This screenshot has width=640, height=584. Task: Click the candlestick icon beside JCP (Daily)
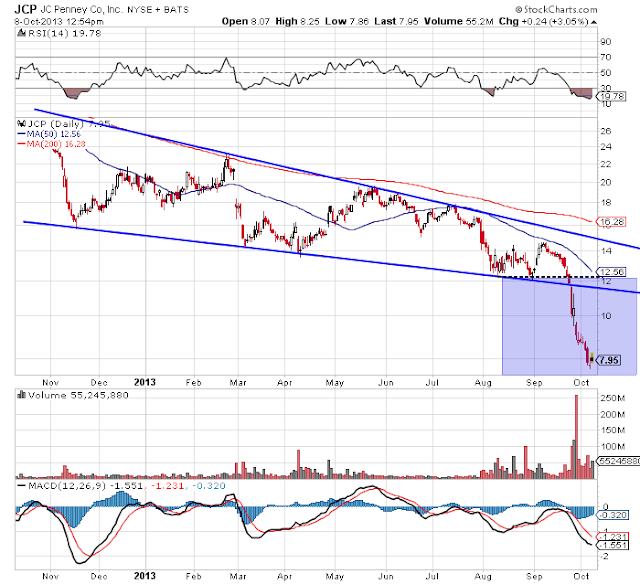pyautogui.click(x=21, y=123)
